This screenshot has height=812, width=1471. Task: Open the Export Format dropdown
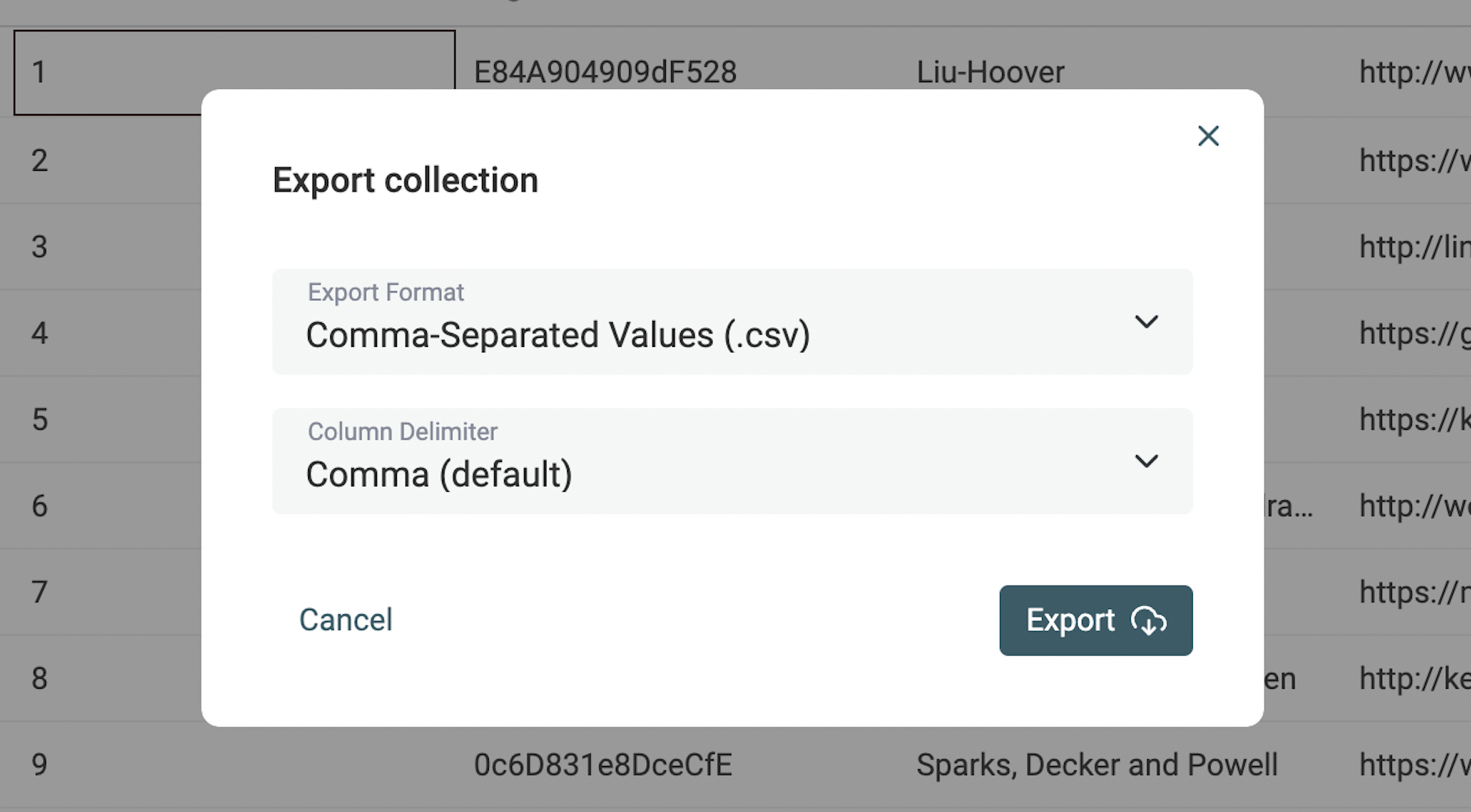click(732, 322)
